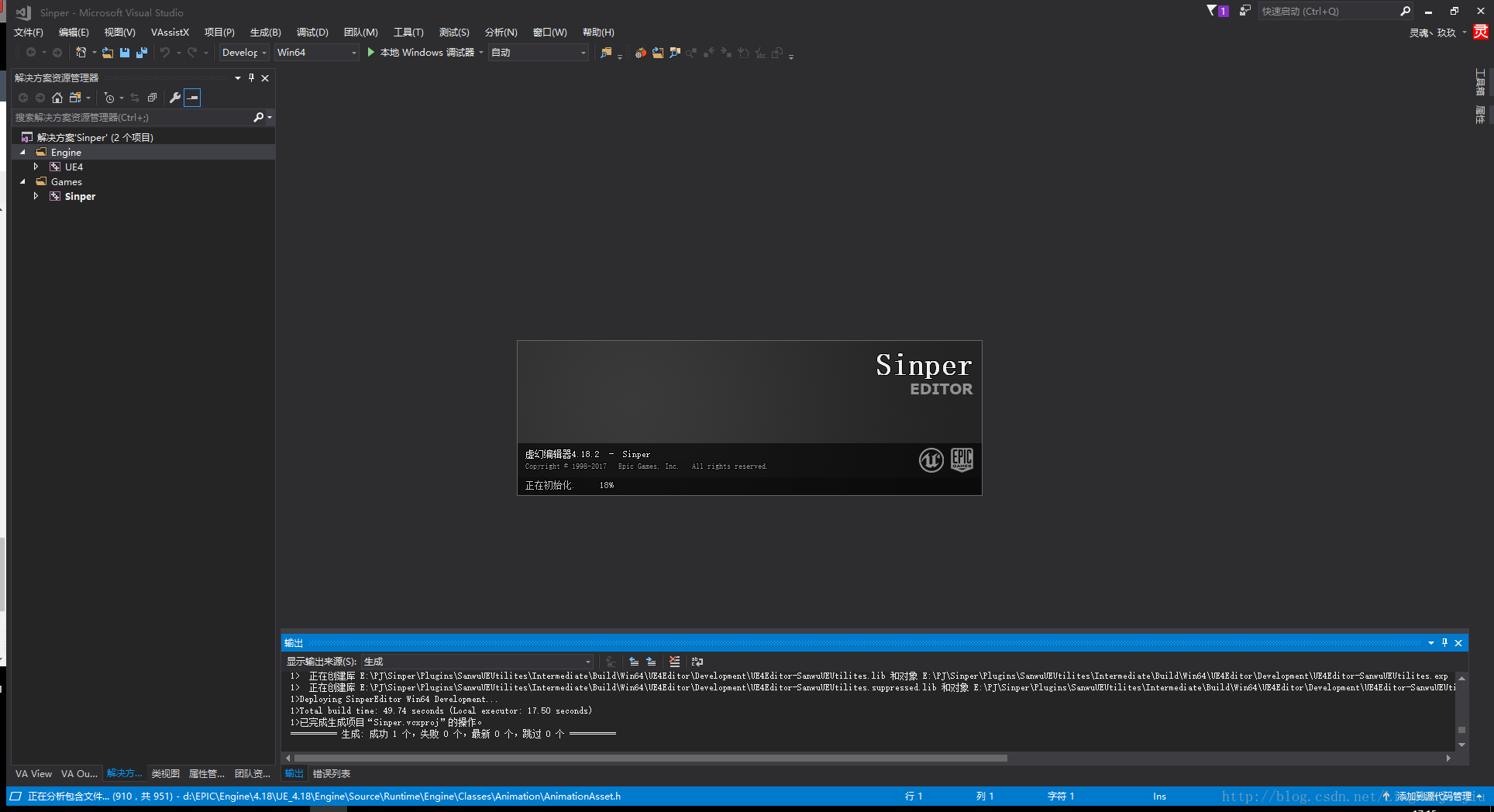Click the Visual Assist find symbol icon
This screenshot has width=1494, height=812.
pyautogui.click(x=675, y=53)
